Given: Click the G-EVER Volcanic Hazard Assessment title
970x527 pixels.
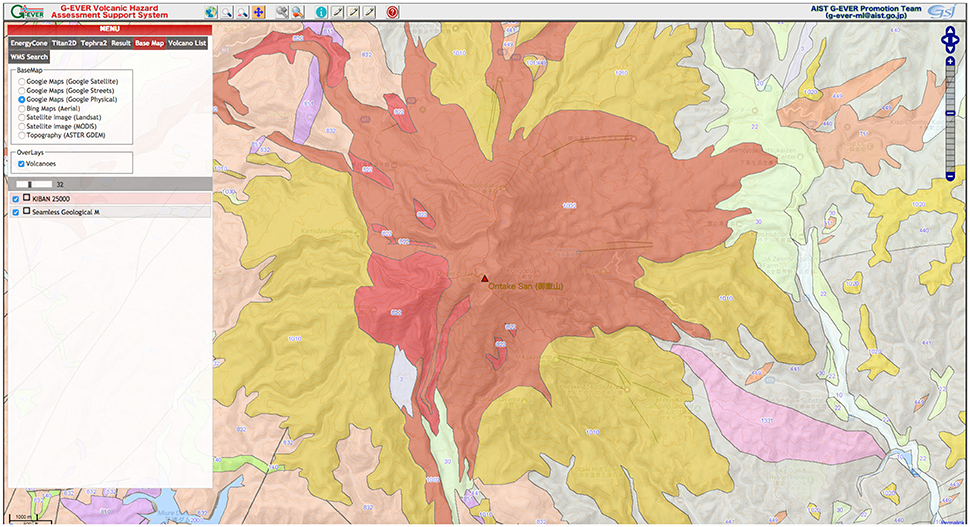Looking at the screenshot, I should pyautogui.click(x=109, y=12).
